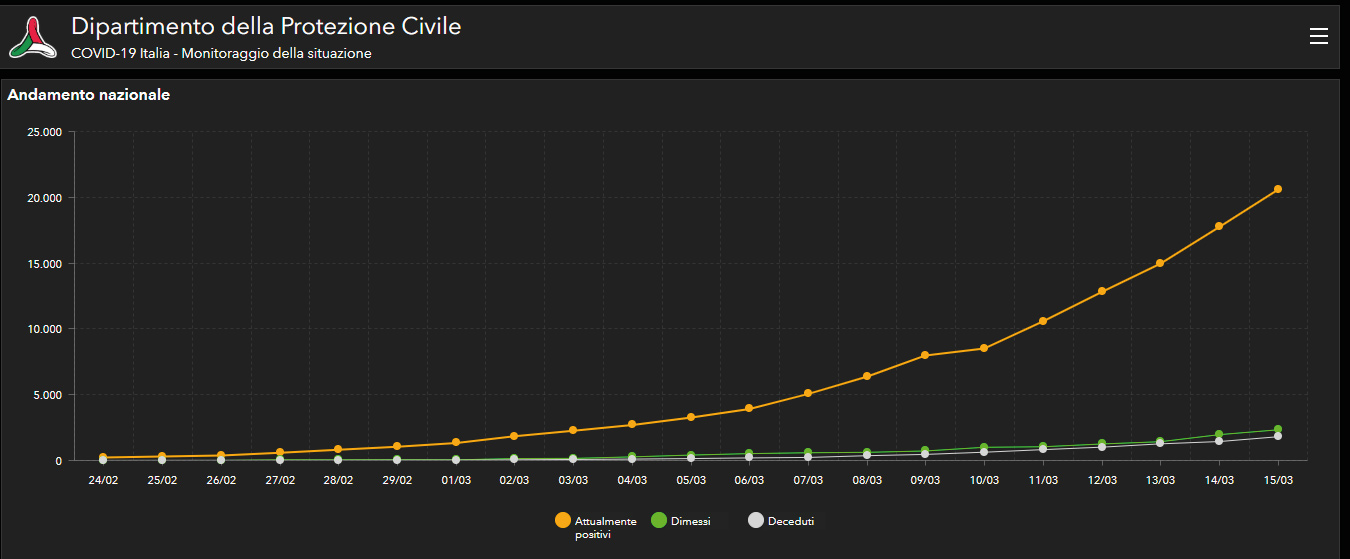Click the gray Deceduti legend dot
The width and height of the screenshot is (1350, 559).
(x=756, y=520)
